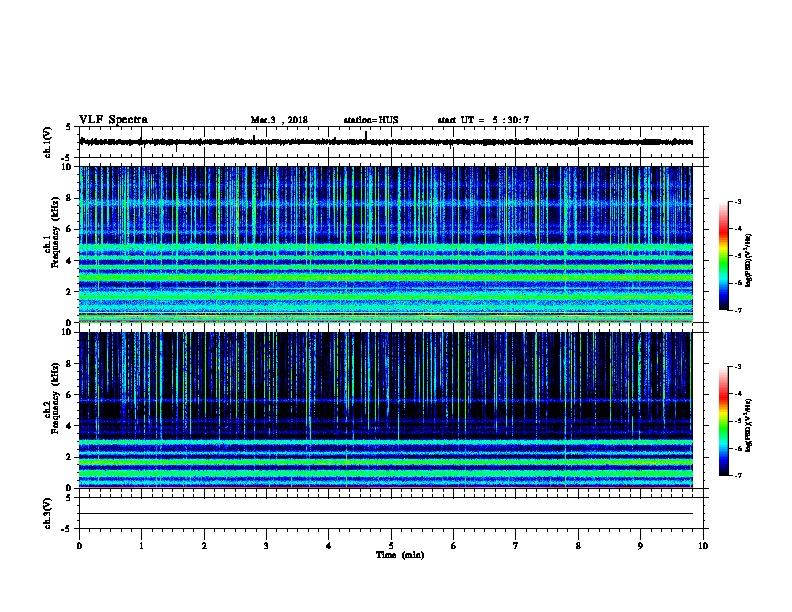Click the "8" tick label on the time axis
This screenshot has width=792, height=612.
578,546
